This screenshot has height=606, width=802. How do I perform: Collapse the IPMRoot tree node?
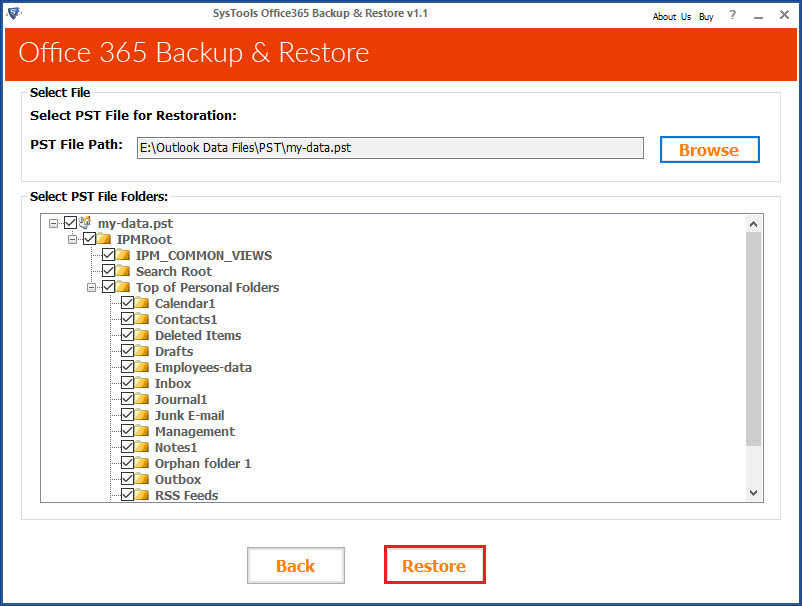(73, 239)
